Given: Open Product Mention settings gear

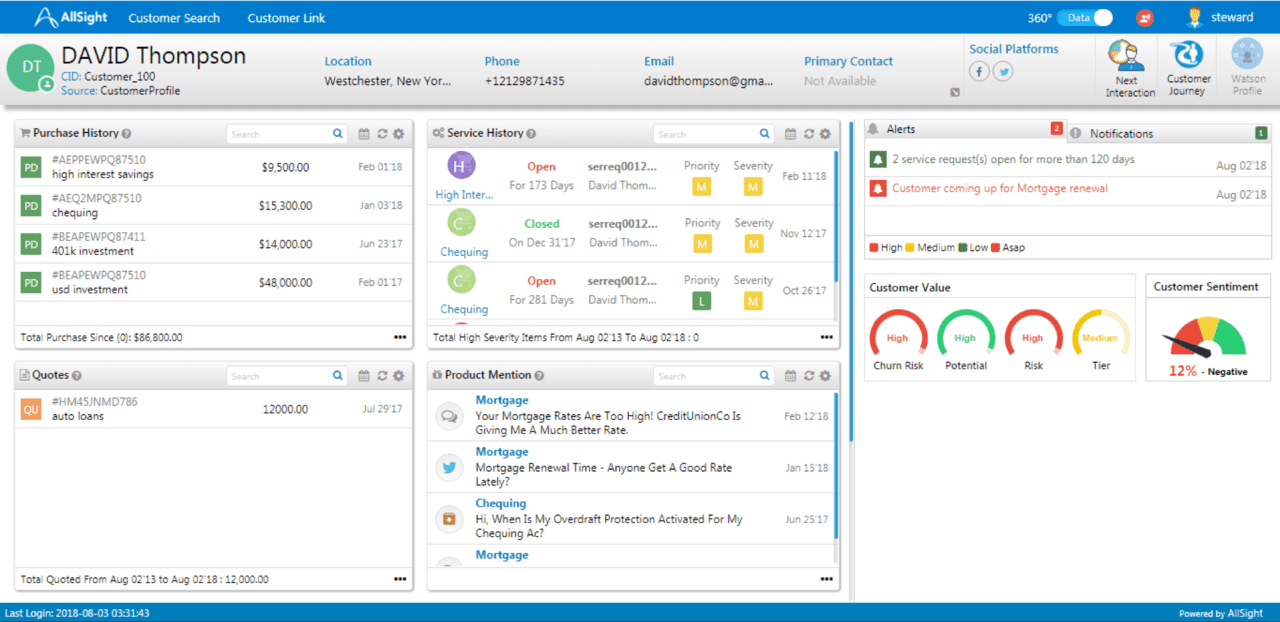Looking at the screenshot, I should (825, 376).
